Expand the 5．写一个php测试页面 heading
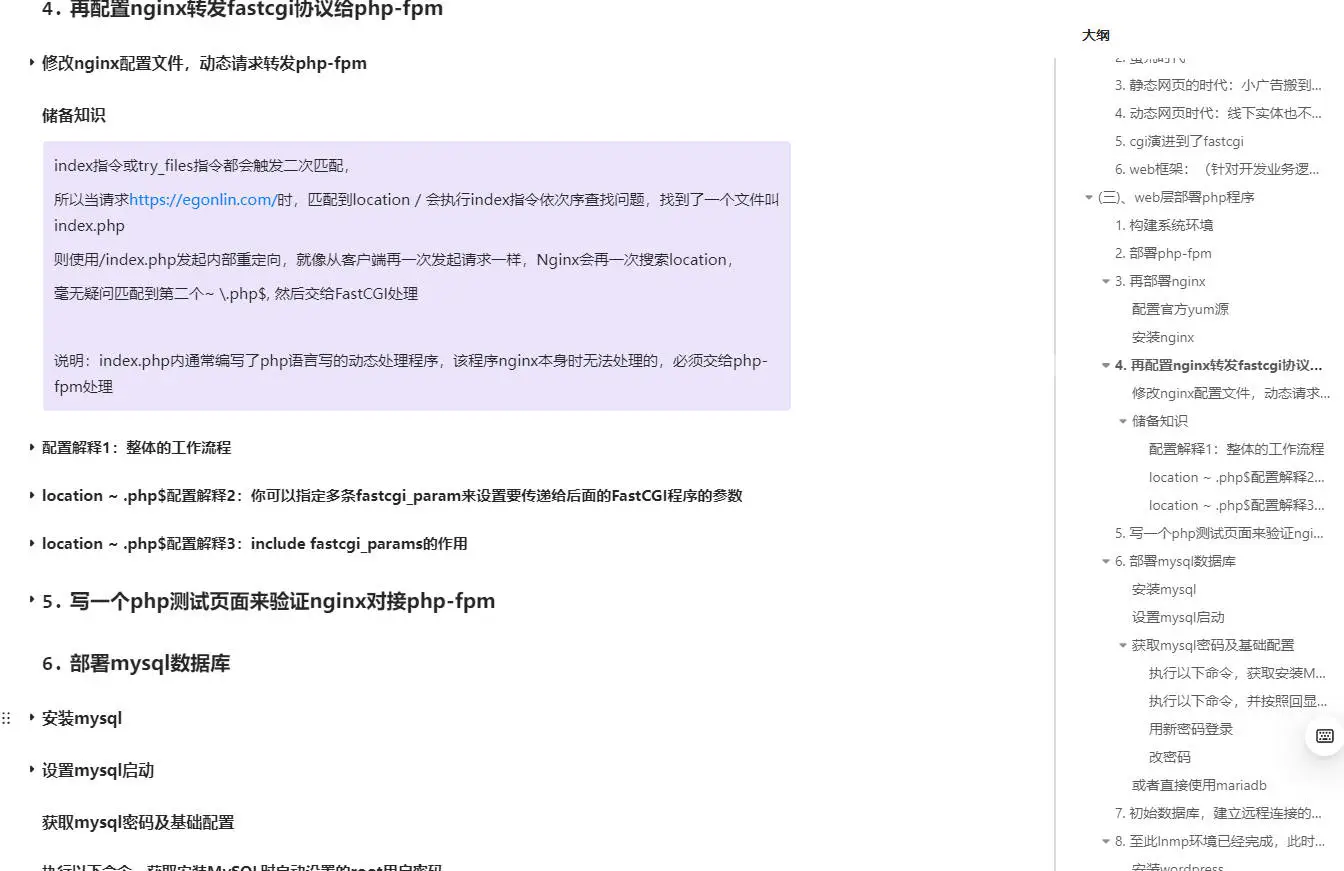This screenshot has width=1344, height=871. 31,600
